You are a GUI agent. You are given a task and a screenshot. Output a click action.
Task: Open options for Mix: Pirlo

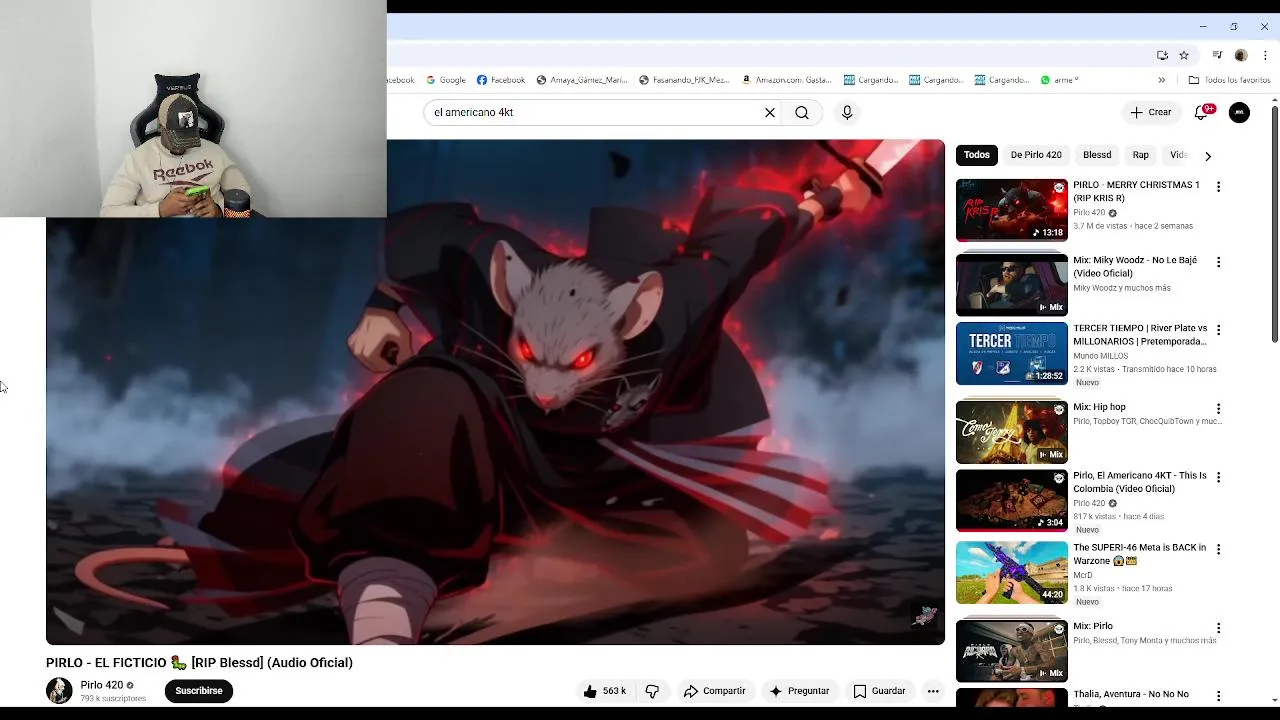(1218, 628)
